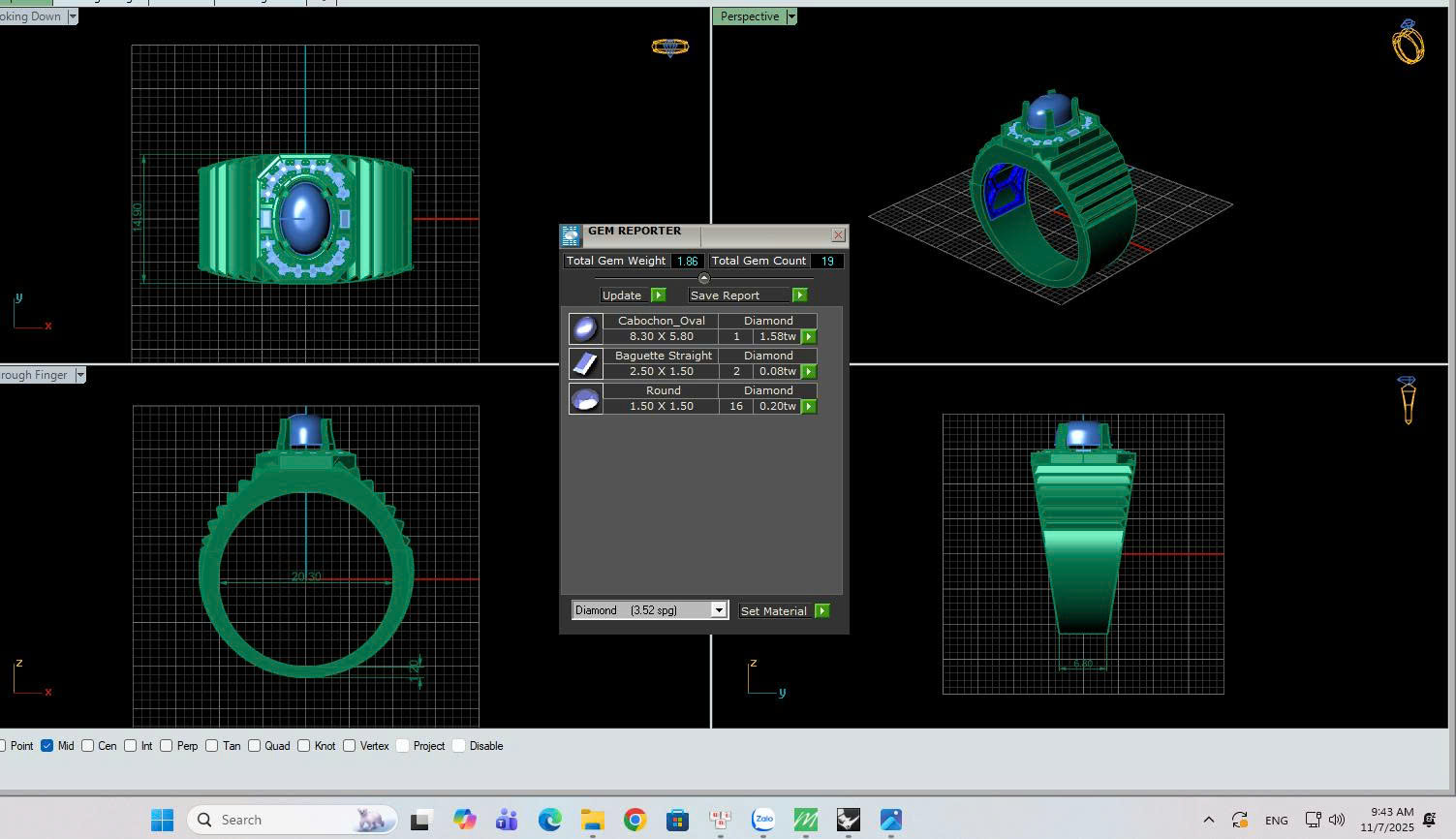The height and width of the screenshot is (839, 1456).
Task: Collapse the Gem Reporter header arrow
Action: [704, 279]
